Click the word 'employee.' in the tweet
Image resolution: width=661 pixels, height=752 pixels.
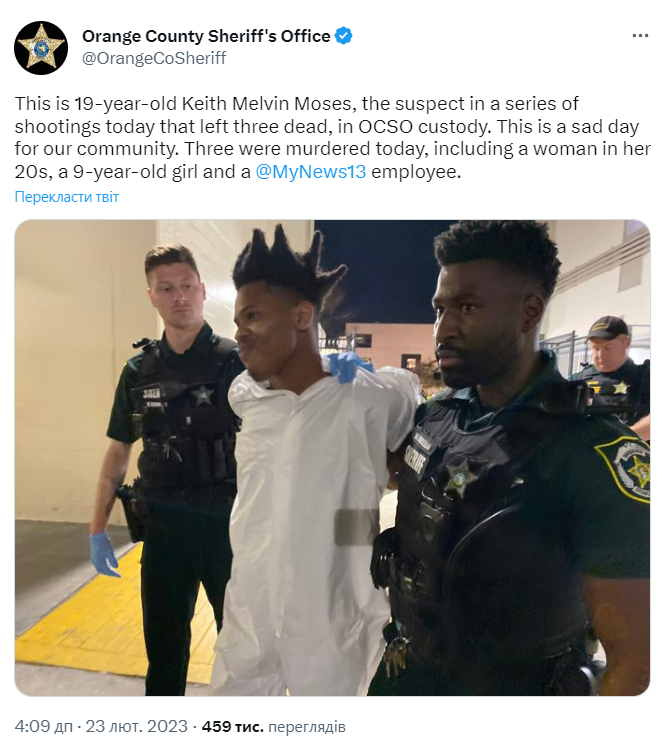click(416, 172)
